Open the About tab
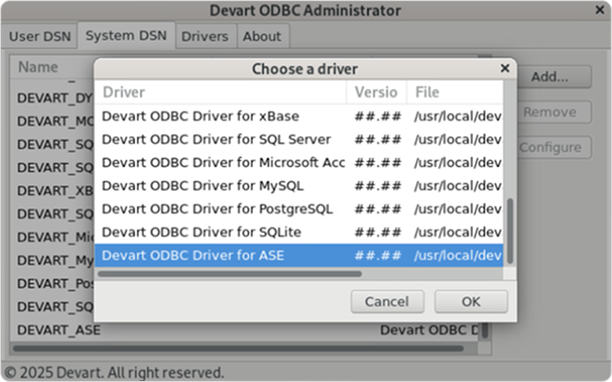The width and height of the screenshot is (612, 382). [x=262, y=36]
